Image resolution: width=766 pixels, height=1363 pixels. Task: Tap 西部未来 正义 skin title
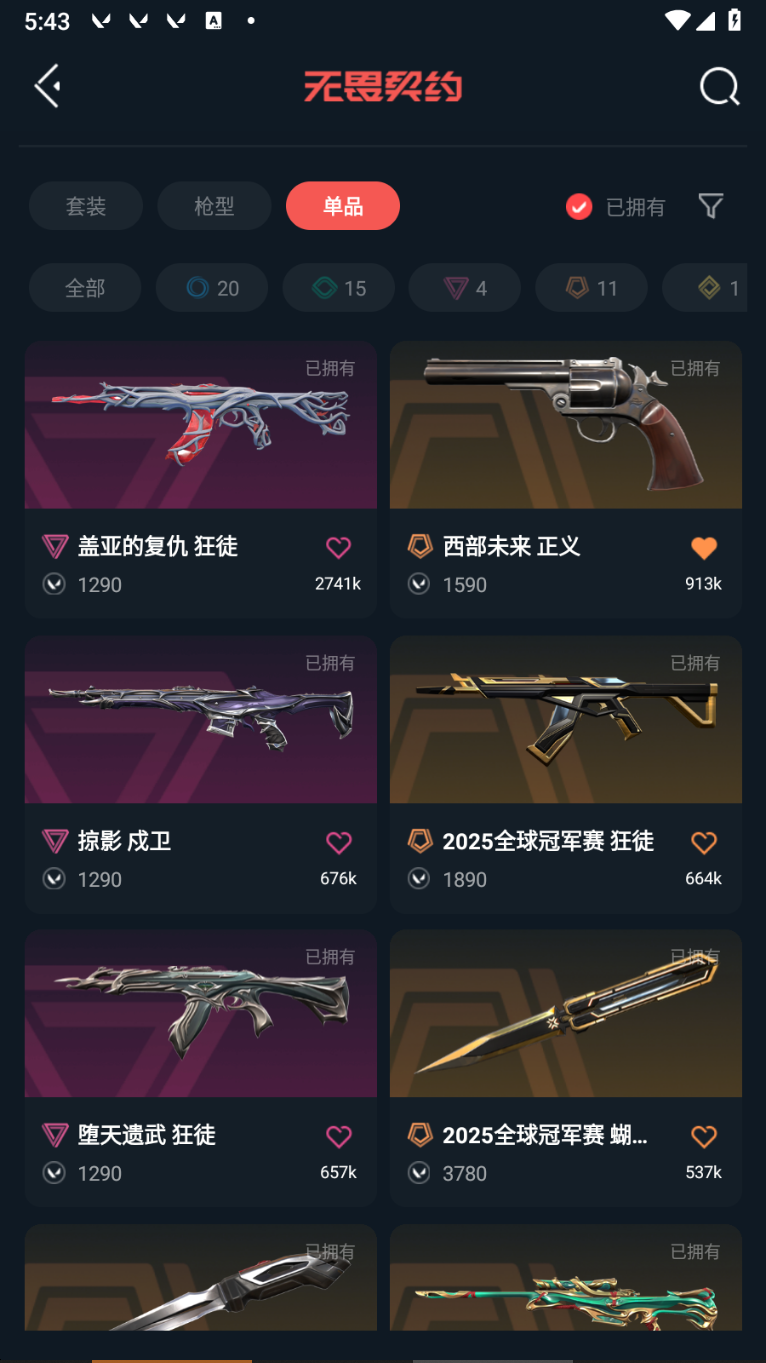tap(511, 546)
